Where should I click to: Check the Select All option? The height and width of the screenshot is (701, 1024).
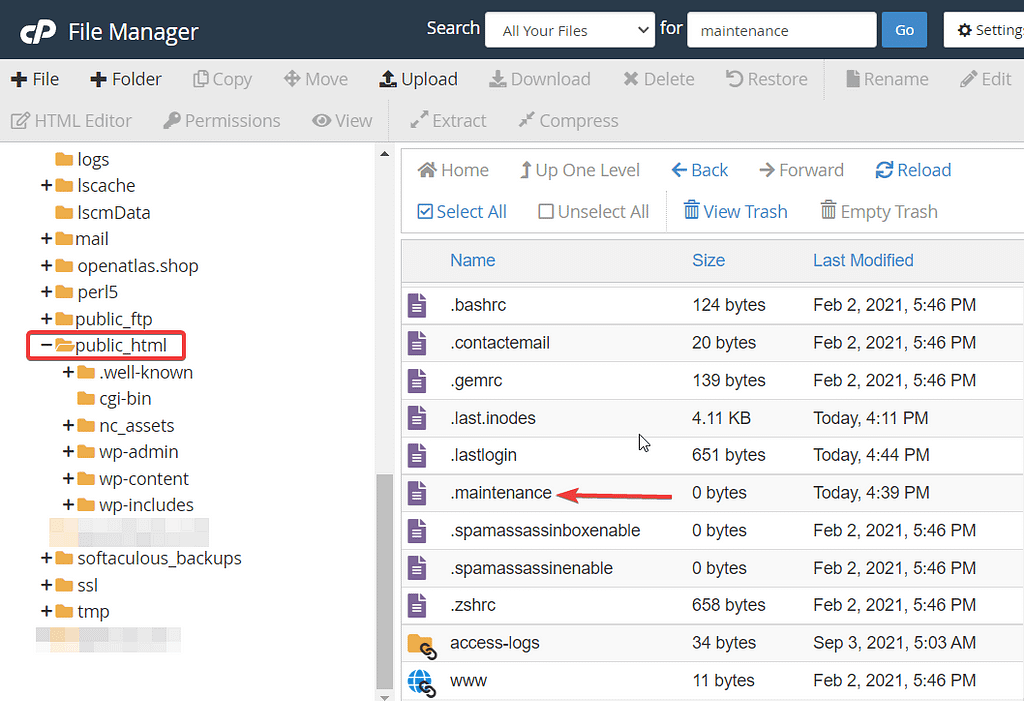click(x=461, y=211)
